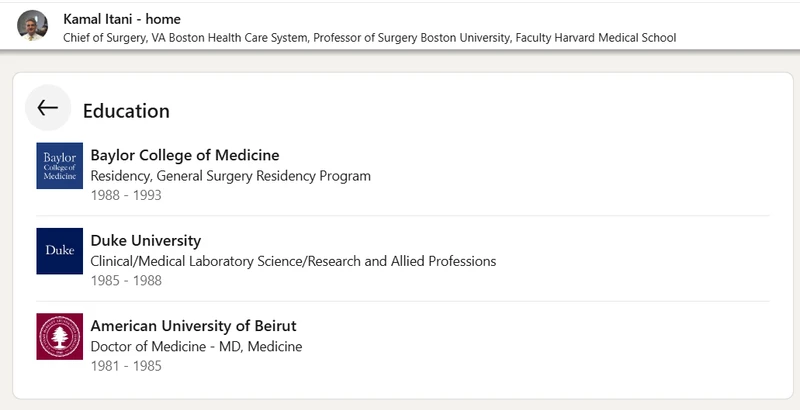Open the Baylor College of Medicine title
The height and width of the screenshot is (410, 800).
pyautogui.click(x=184, y=155)
